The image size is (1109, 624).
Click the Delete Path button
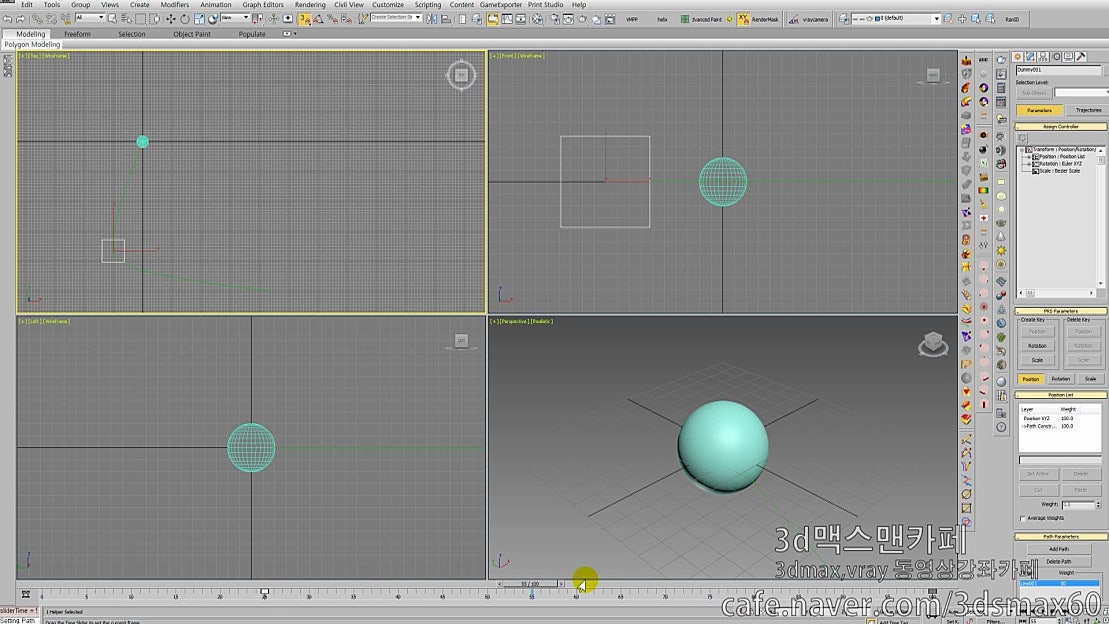pos(1059,561)
